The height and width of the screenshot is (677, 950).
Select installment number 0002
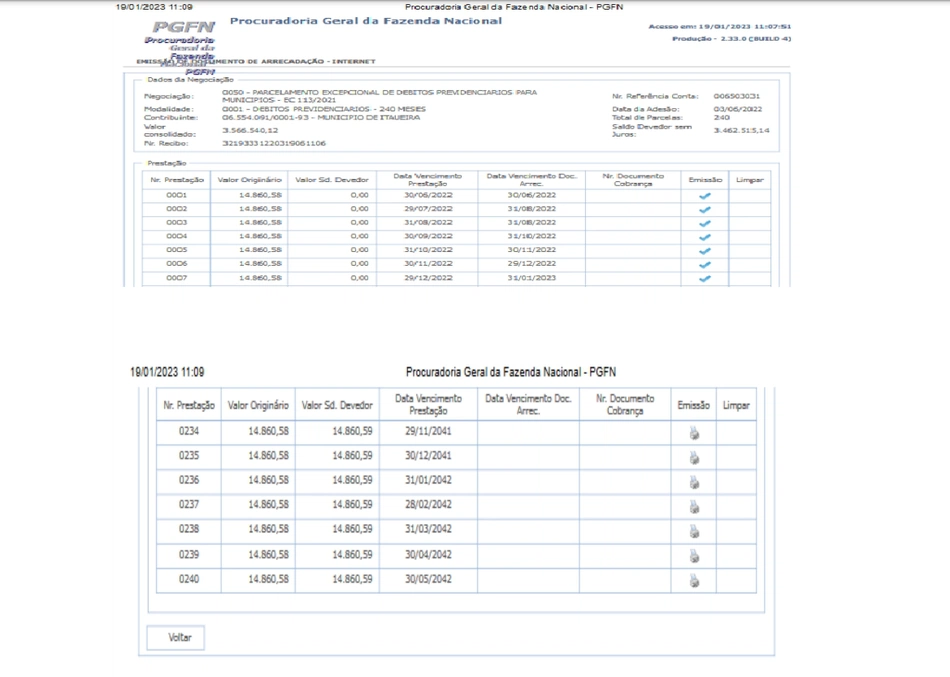point(176,208)
